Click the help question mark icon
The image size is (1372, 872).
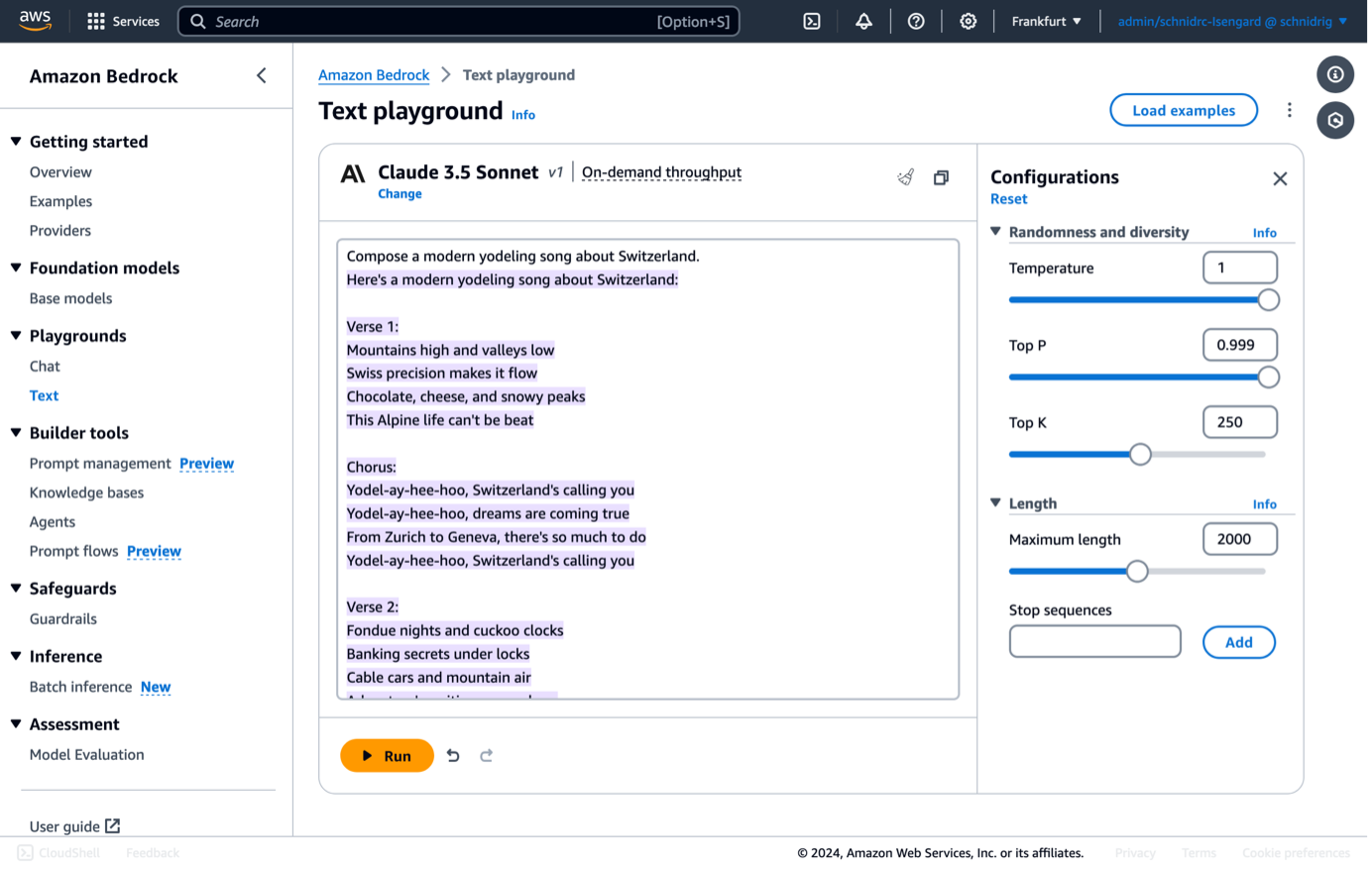click(x=916, y=21)
